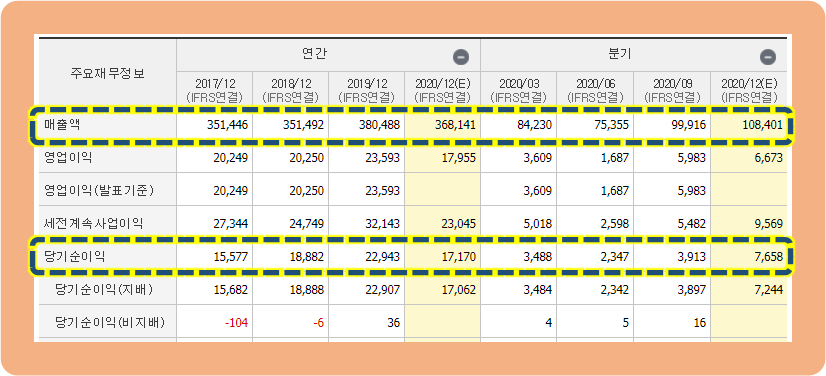Click the 세전계속사업이익 value 32,143
826x376 pixels.
(x=382, y=223)
